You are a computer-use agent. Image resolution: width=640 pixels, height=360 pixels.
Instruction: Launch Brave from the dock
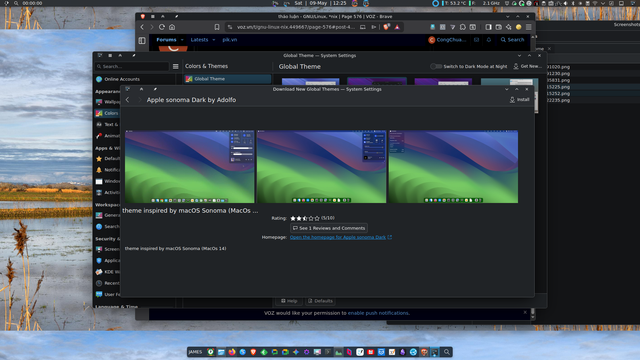[x=253, y=352]
